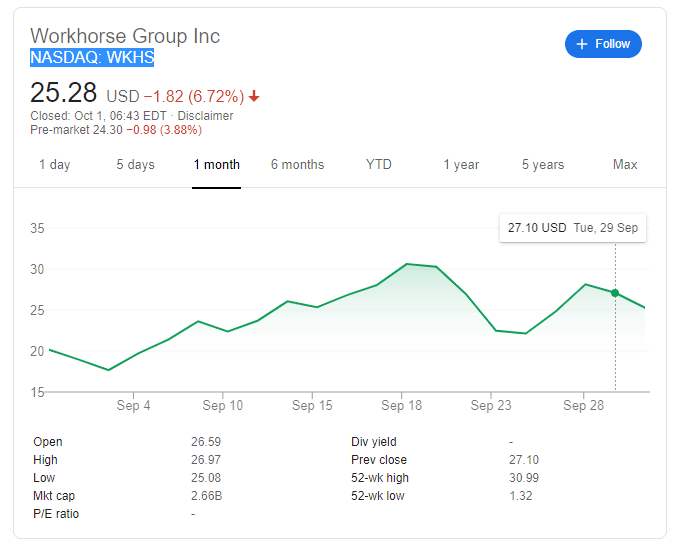
Task: Click the Sep 18 axis label
Action: coord(401,406)
